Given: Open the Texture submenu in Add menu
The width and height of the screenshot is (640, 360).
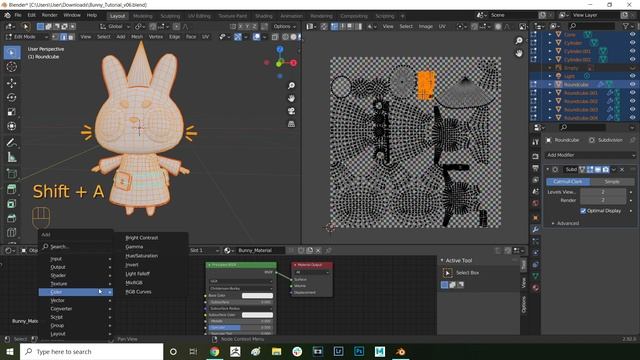Looking at the screenshot, I should click(x=76, y=284).
